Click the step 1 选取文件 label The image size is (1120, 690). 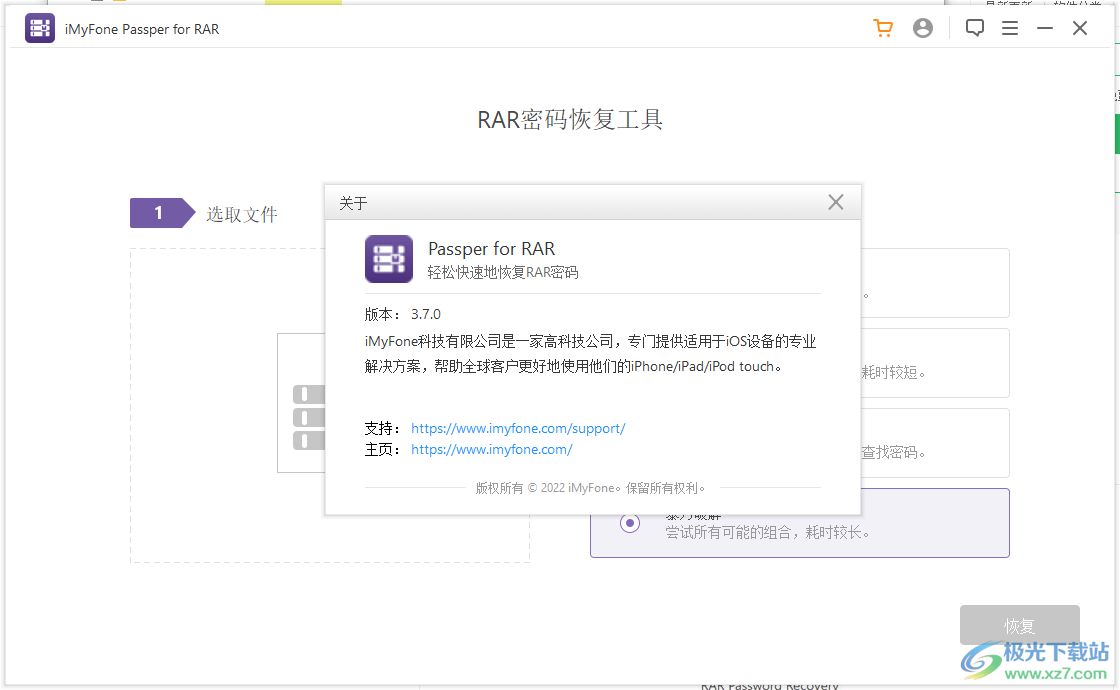(241, 214)
